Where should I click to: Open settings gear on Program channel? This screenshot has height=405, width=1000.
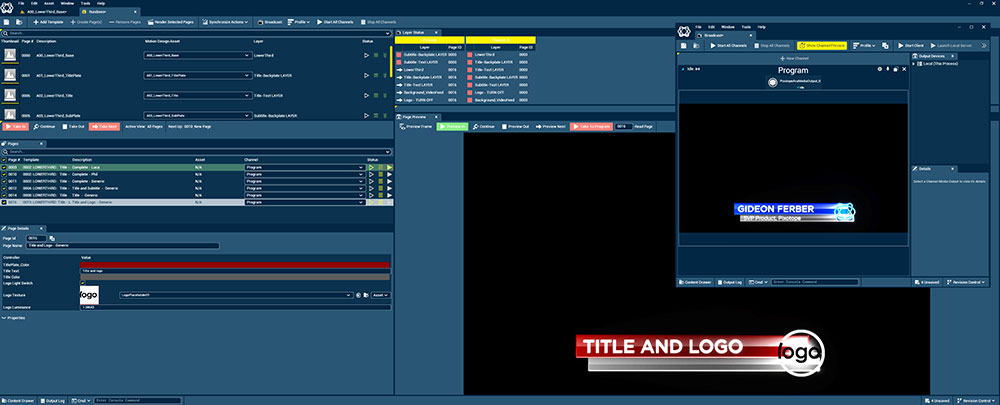coord(878,69)
